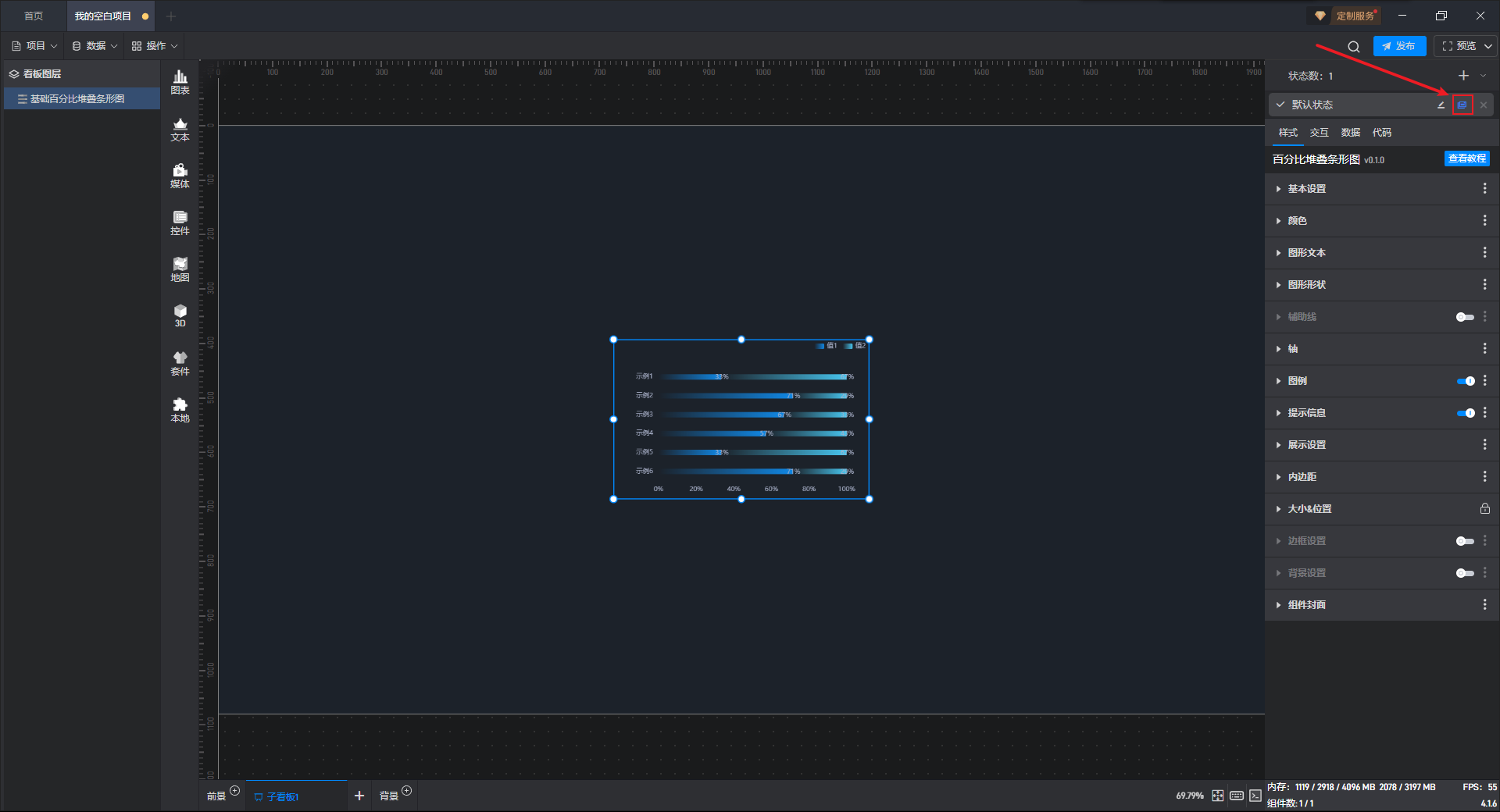Open the 文本 text component library
The height and width of the screenshot is (812, 1500).
(x=180, y=129)
